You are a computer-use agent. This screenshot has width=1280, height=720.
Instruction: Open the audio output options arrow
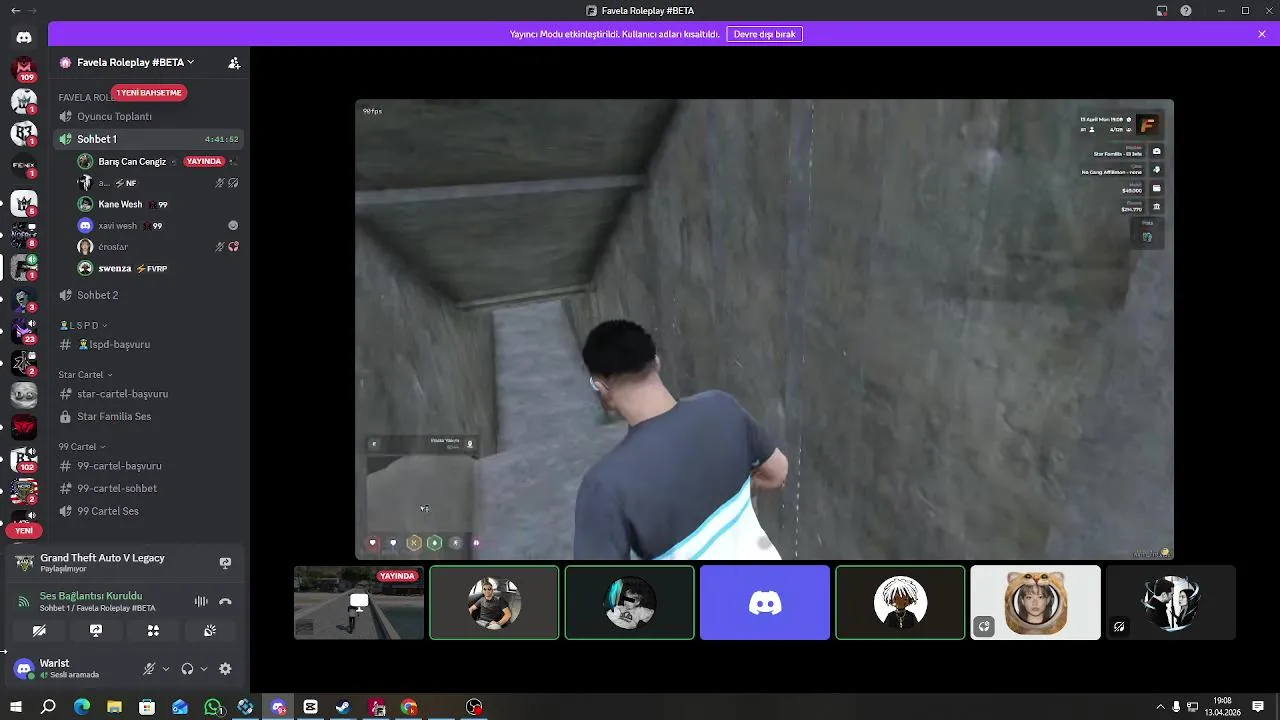204,669
